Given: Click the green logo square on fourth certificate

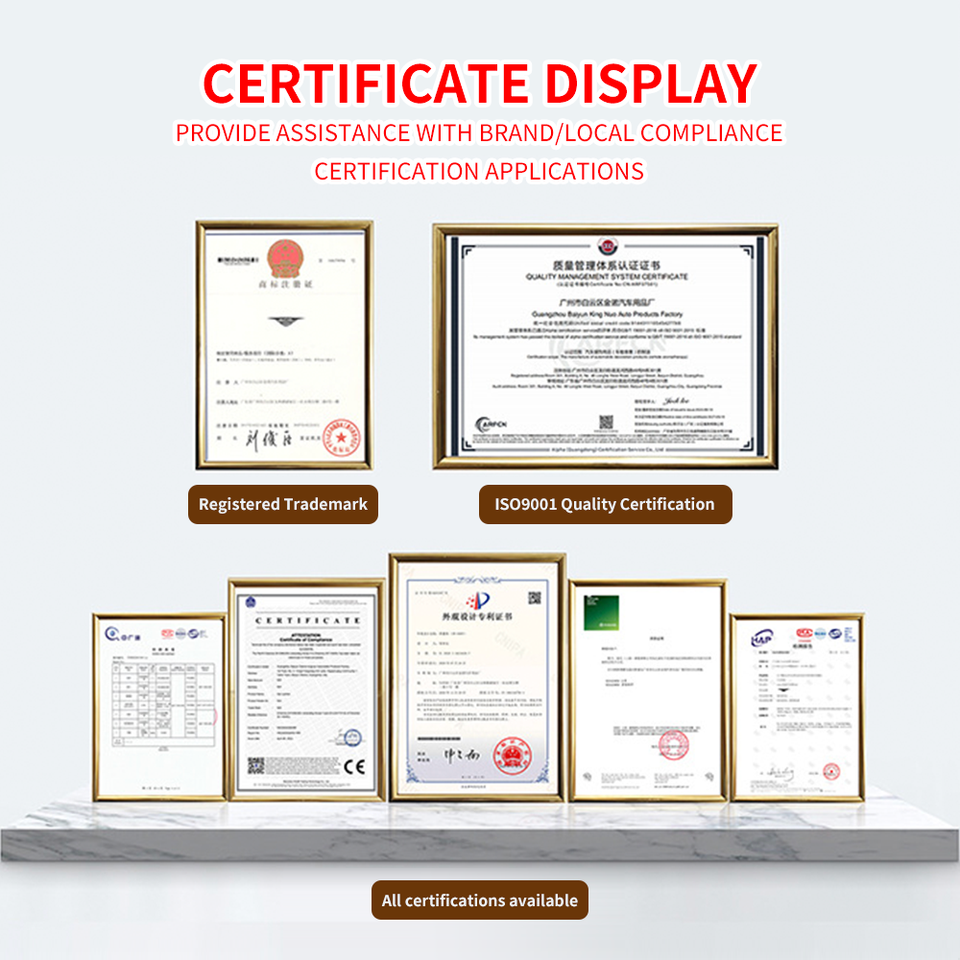Looking at the screenshot, I should coord(601,612).
